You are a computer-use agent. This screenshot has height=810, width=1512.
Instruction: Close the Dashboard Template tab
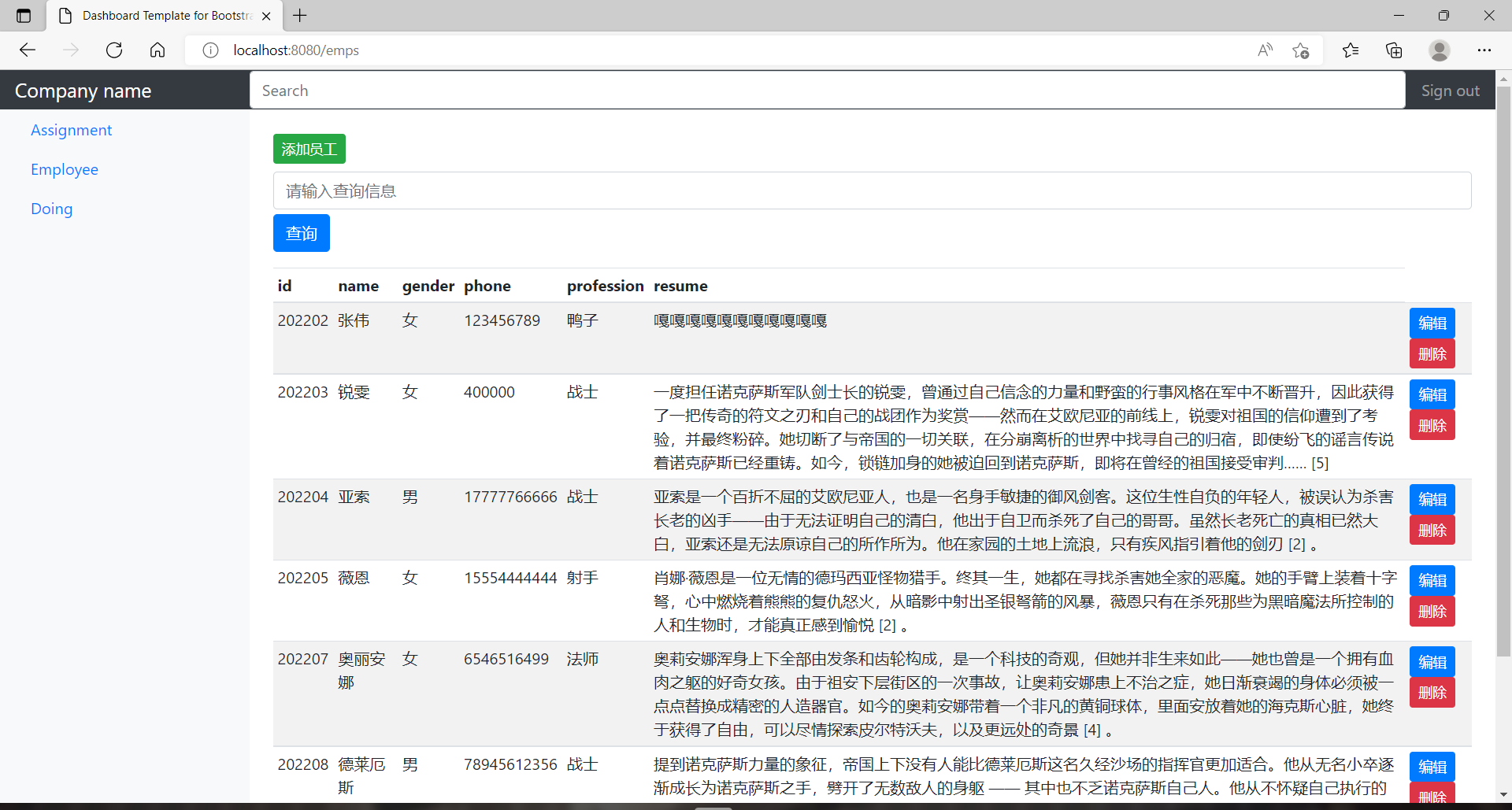[266, 16]
